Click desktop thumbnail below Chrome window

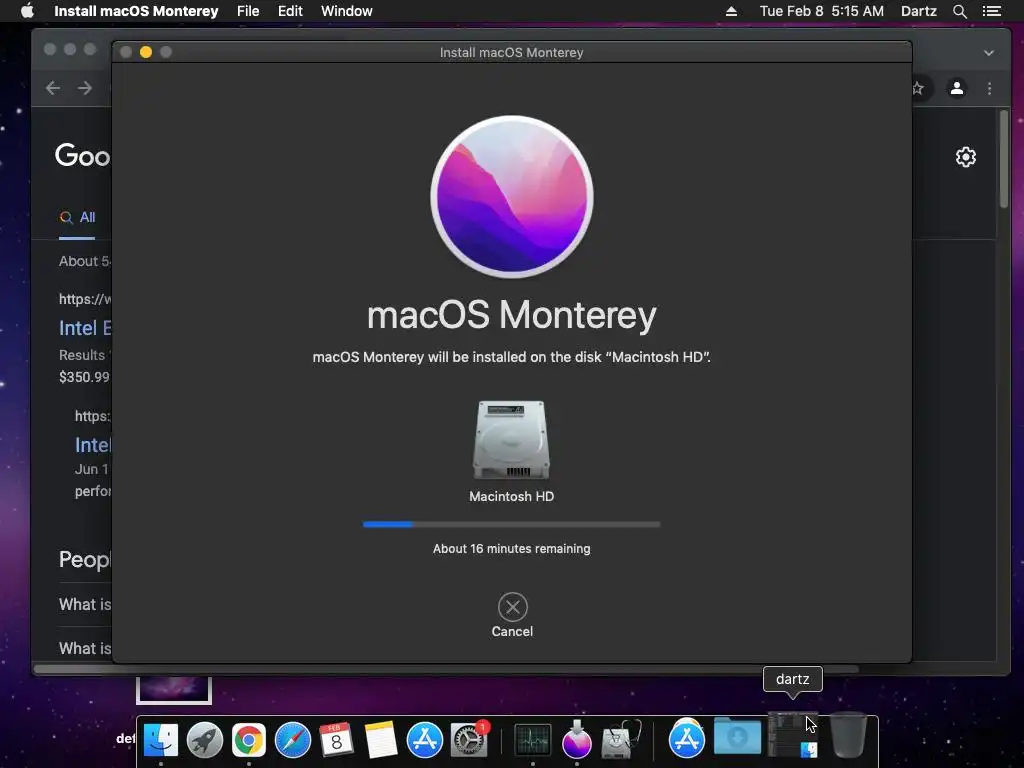174,690
